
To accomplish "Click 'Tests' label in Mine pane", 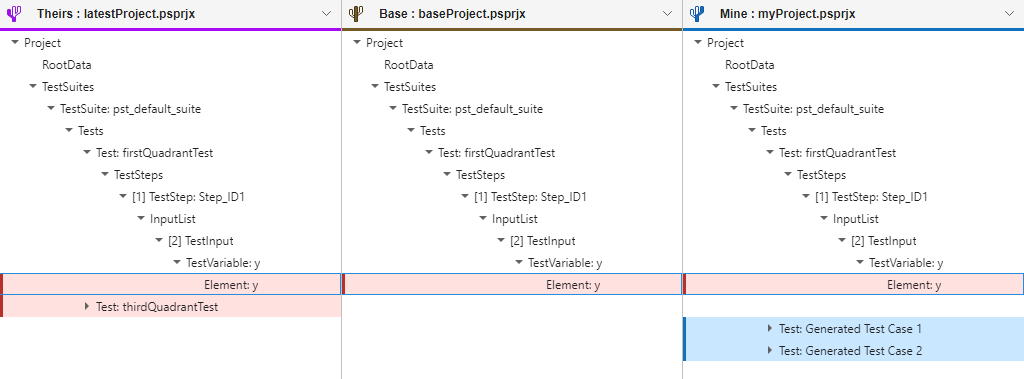I will (x=773, y=131).
